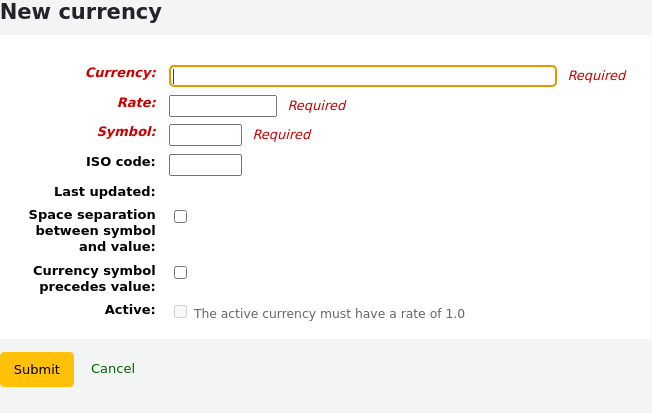Click the red "Symbol:" field label
This screenshot has width=652, height=413.
pos(126,132)
